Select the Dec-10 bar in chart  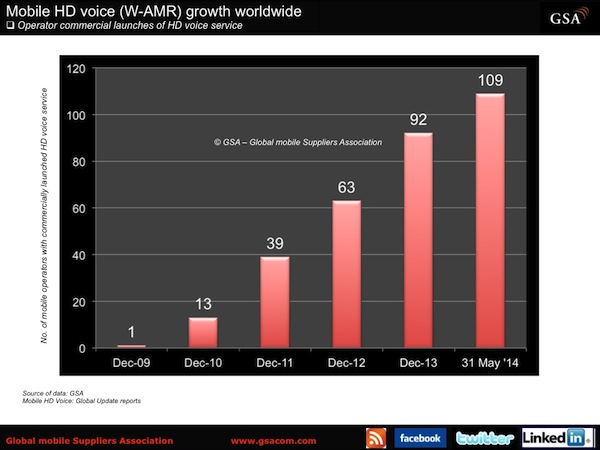pyautogui.click(x=203, y=333)
